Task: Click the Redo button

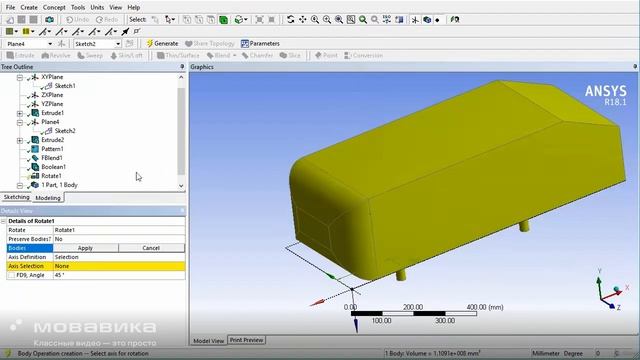Action: pos(107,20)
